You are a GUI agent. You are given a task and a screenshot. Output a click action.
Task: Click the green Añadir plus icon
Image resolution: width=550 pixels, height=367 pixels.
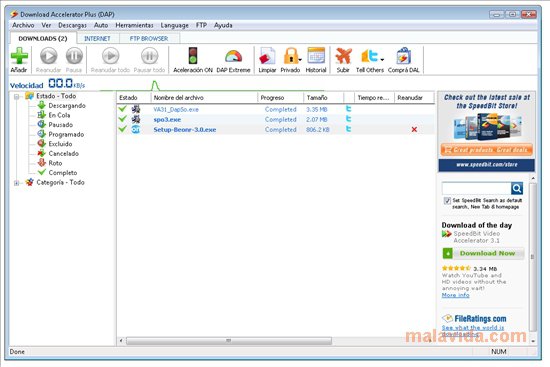(x=19, y=56)
